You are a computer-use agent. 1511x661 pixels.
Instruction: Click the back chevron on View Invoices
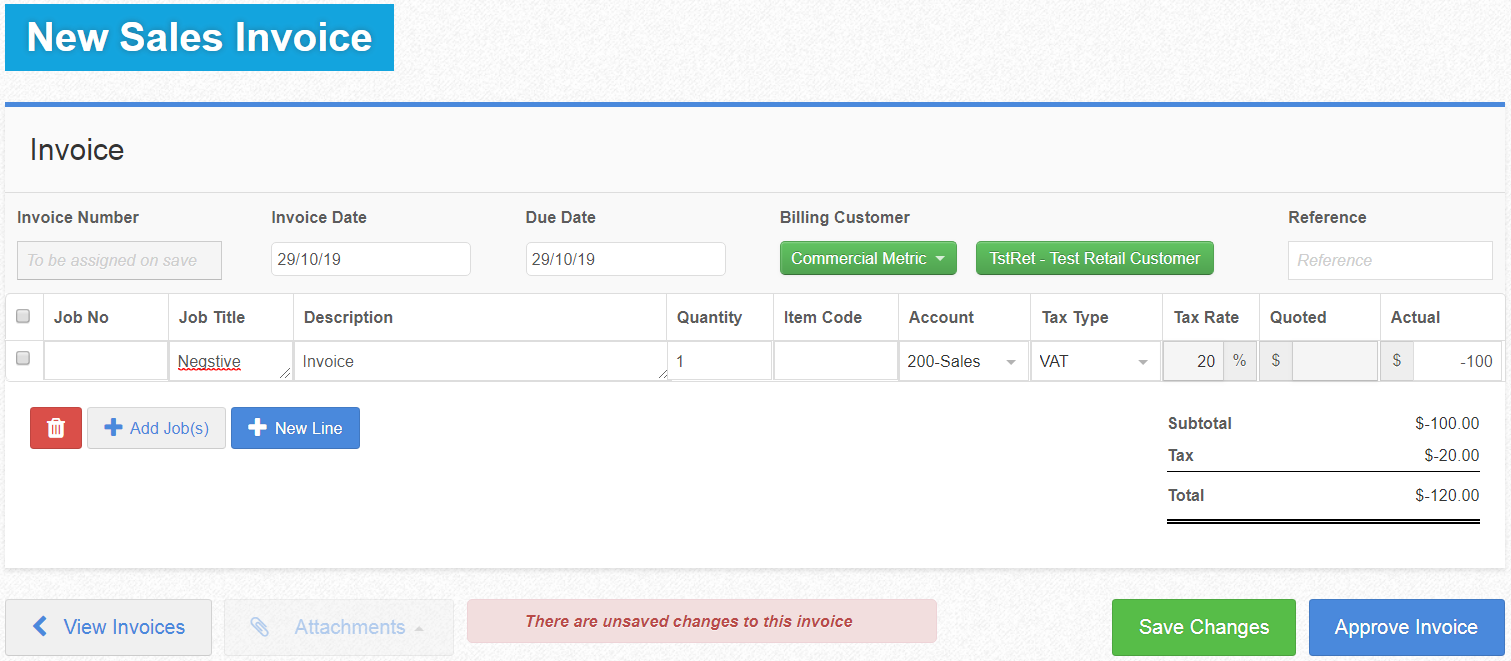click(40, 627)
